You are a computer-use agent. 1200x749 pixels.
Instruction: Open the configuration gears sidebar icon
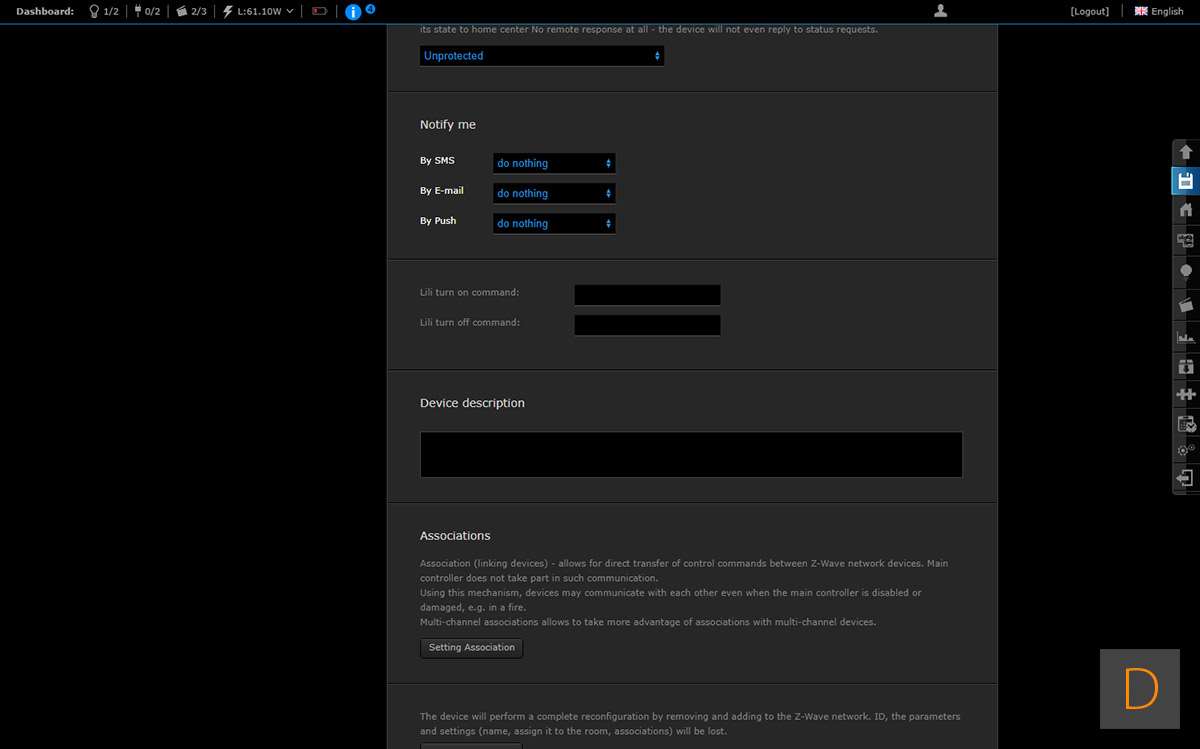click(x=1186, y=450)
